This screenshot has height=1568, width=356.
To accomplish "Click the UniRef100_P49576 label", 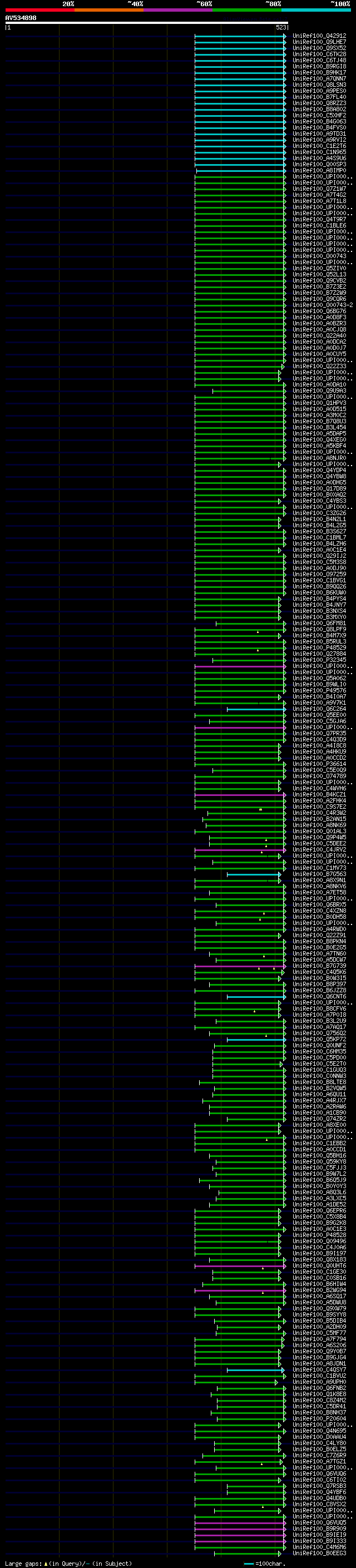I will point(319,690).
